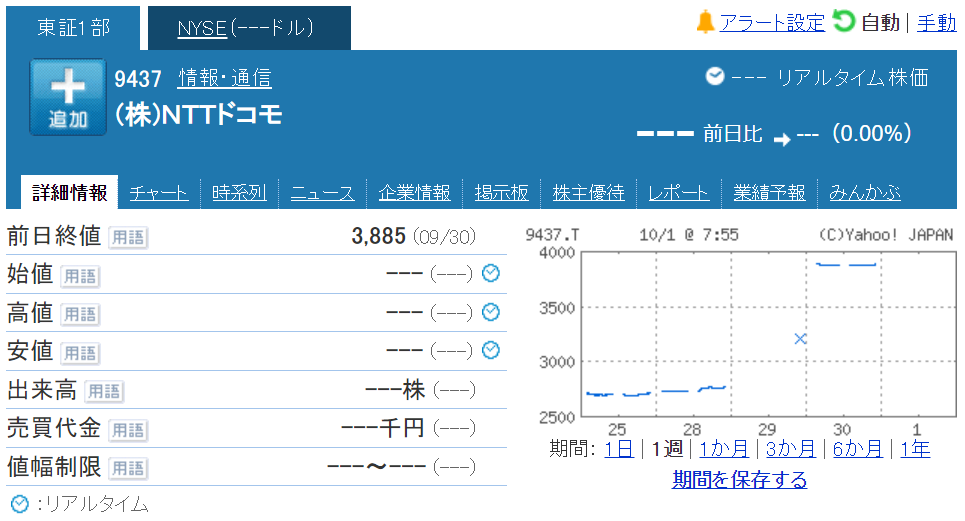
Task: Click the 9437.T chart ticker label
Action: pos(552,235)
